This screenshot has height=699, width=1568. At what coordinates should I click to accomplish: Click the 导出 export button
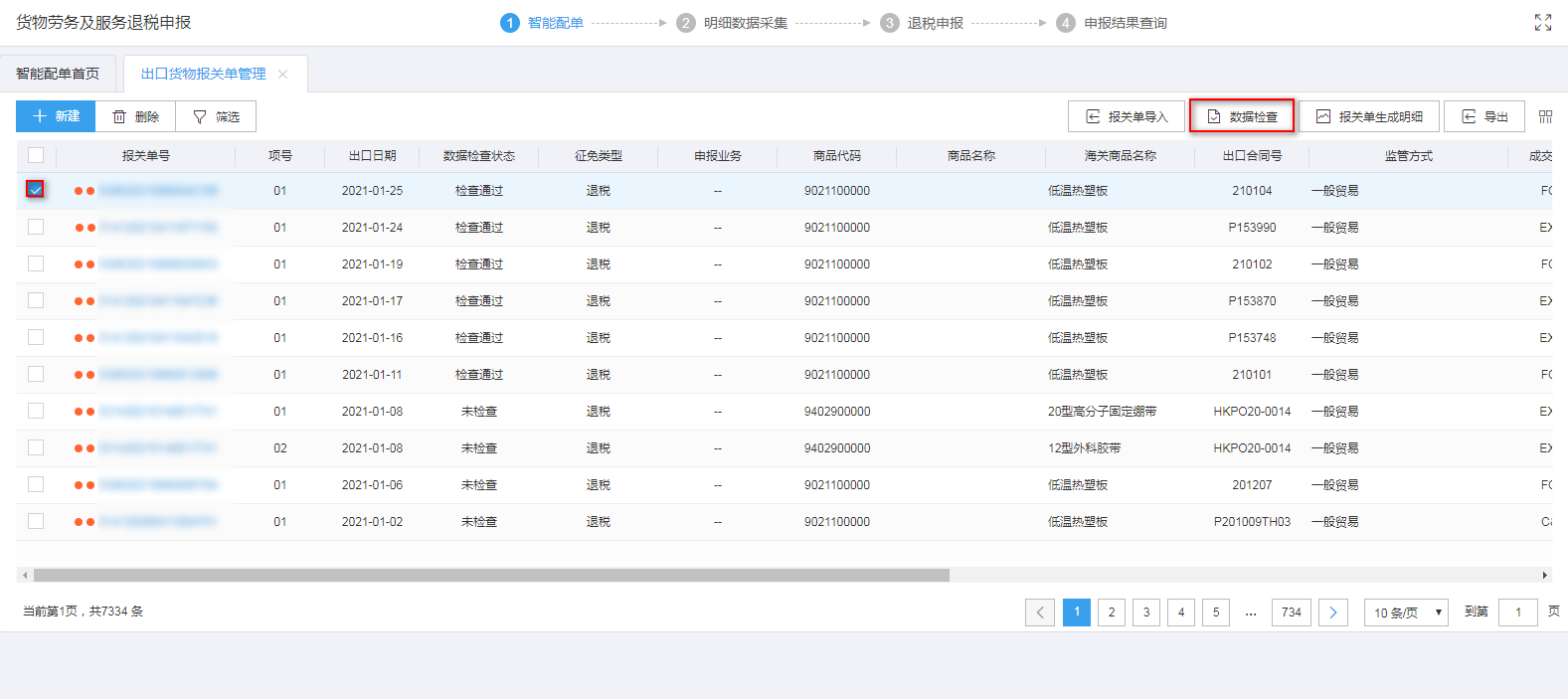tap(1483, 116)
